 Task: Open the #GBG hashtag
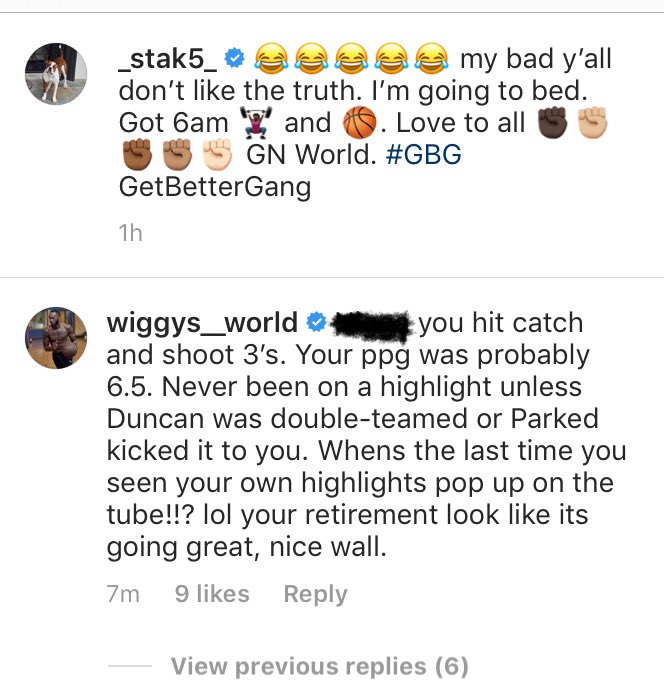click(424, 154)
